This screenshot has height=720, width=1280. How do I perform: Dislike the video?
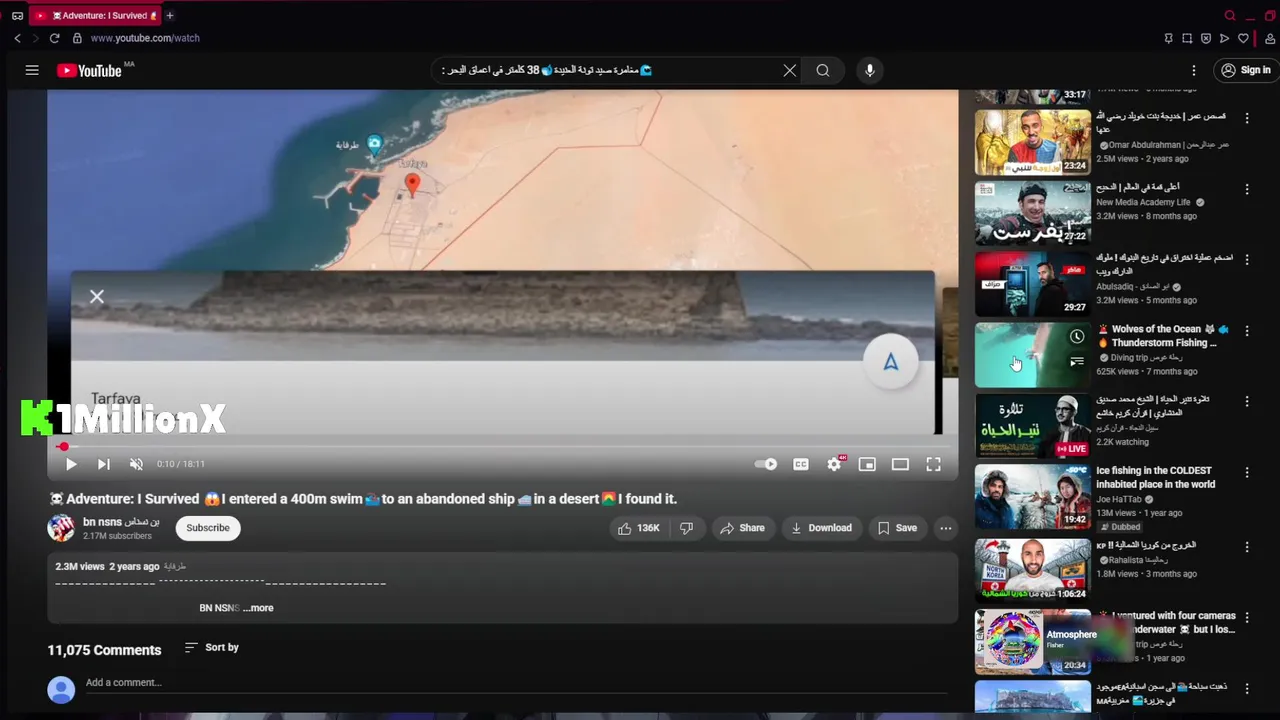pyautogui.click(x=686, y=528)
